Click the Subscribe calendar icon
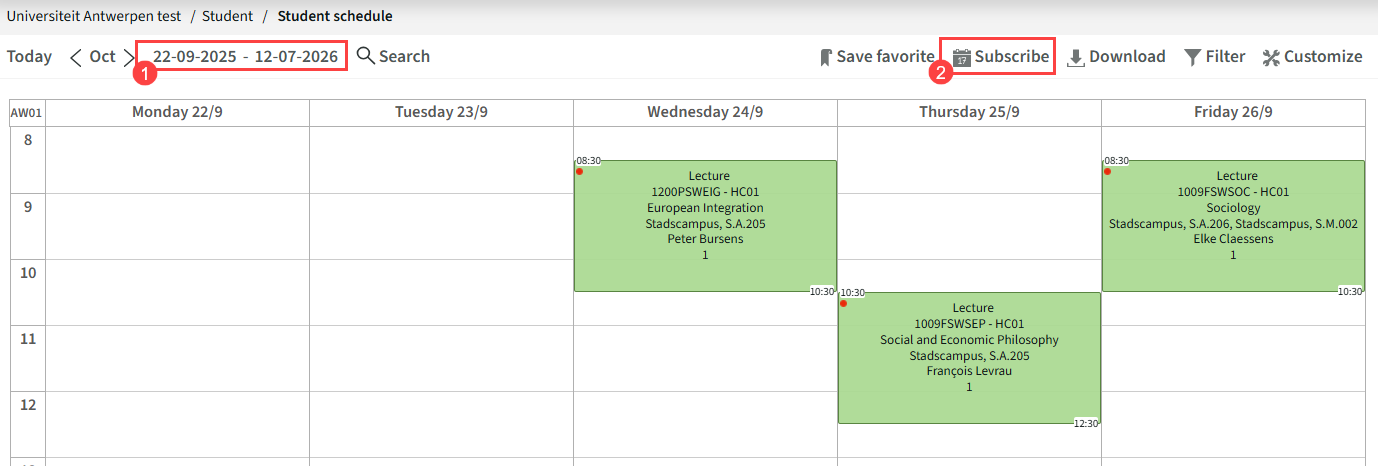 (x=961, y=57)
